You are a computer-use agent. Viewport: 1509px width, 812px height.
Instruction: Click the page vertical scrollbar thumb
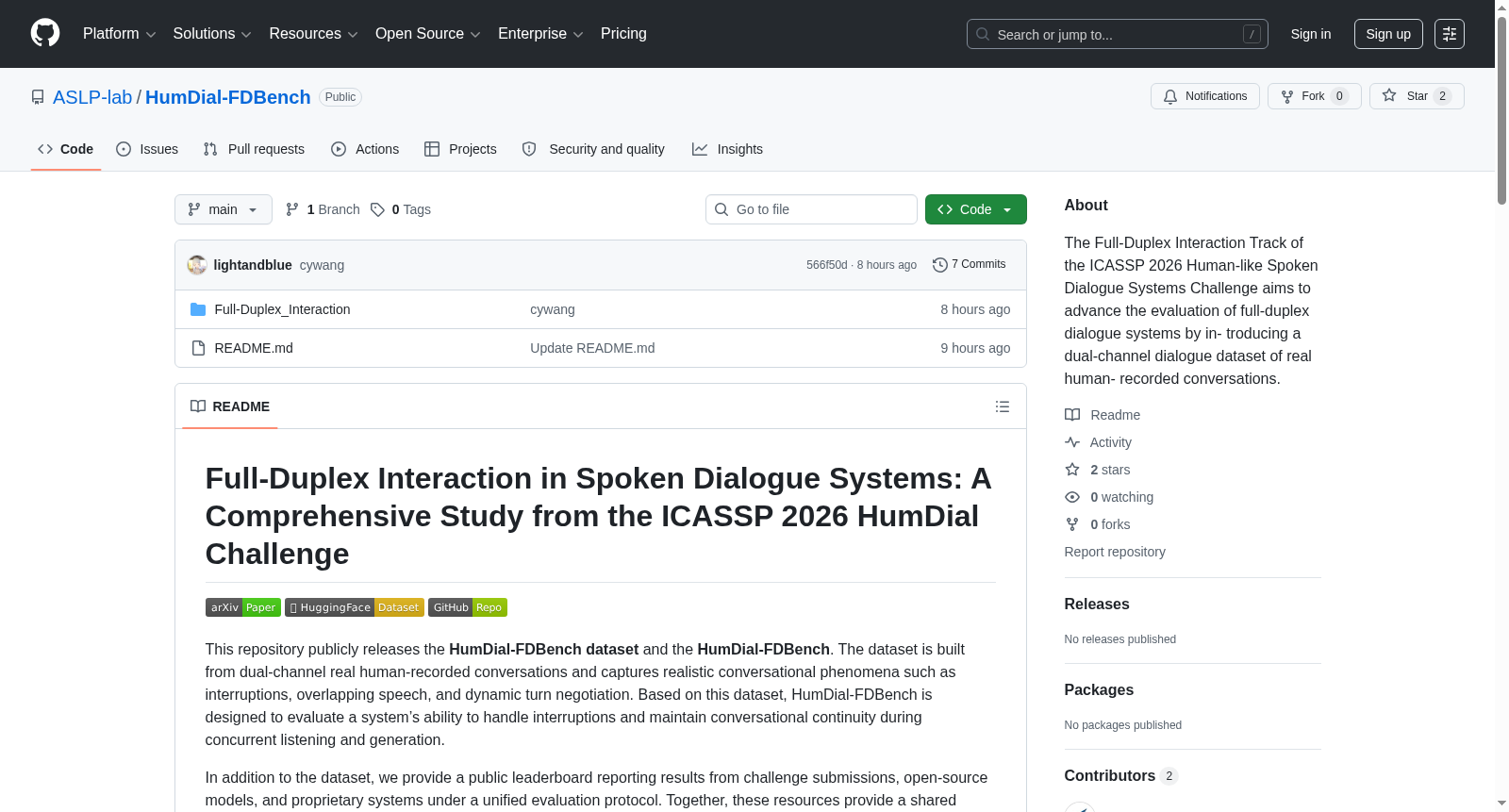[1501, 108]
